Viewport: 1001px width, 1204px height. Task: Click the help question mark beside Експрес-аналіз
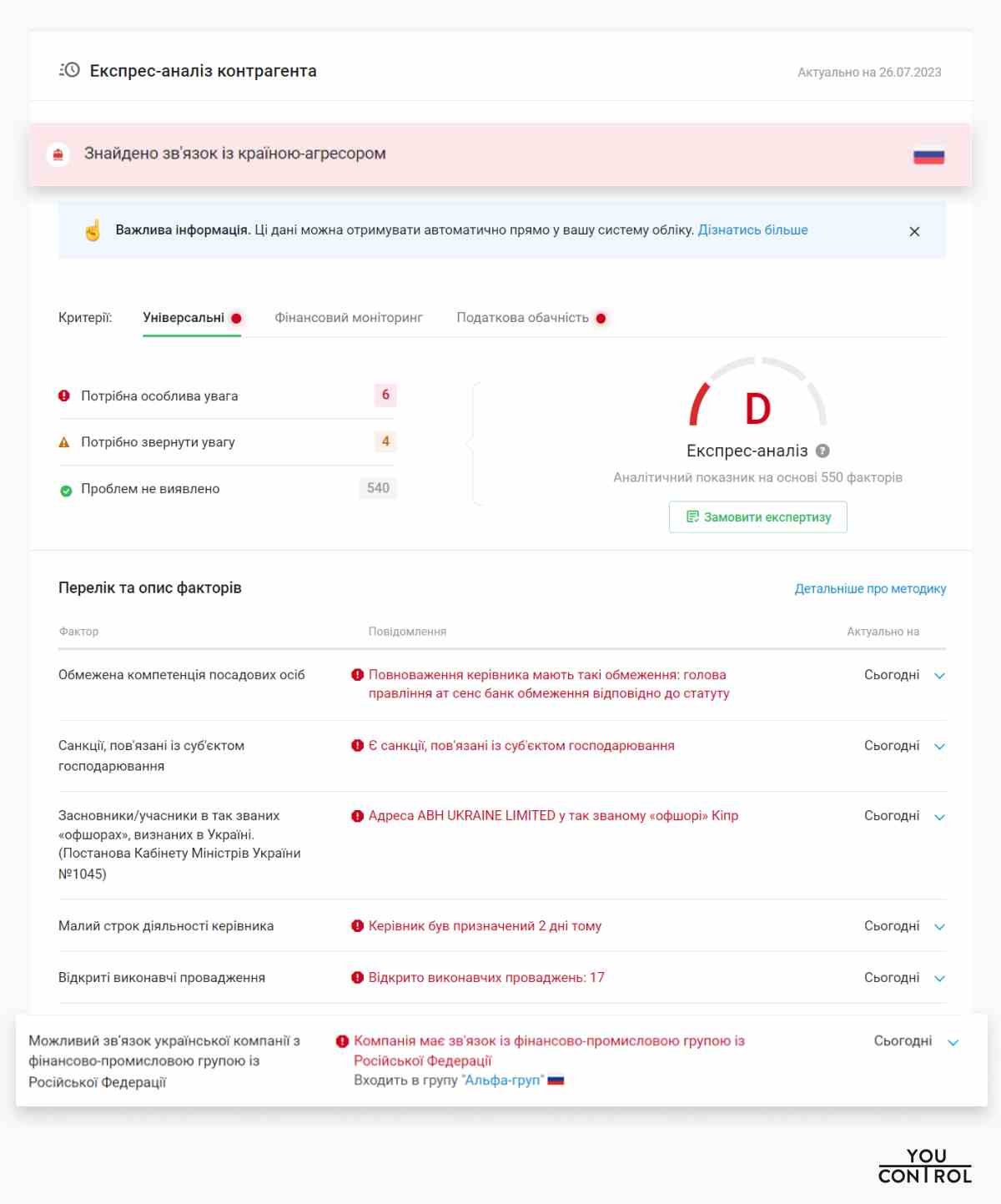pyautogui.click(x=822, y=451)
